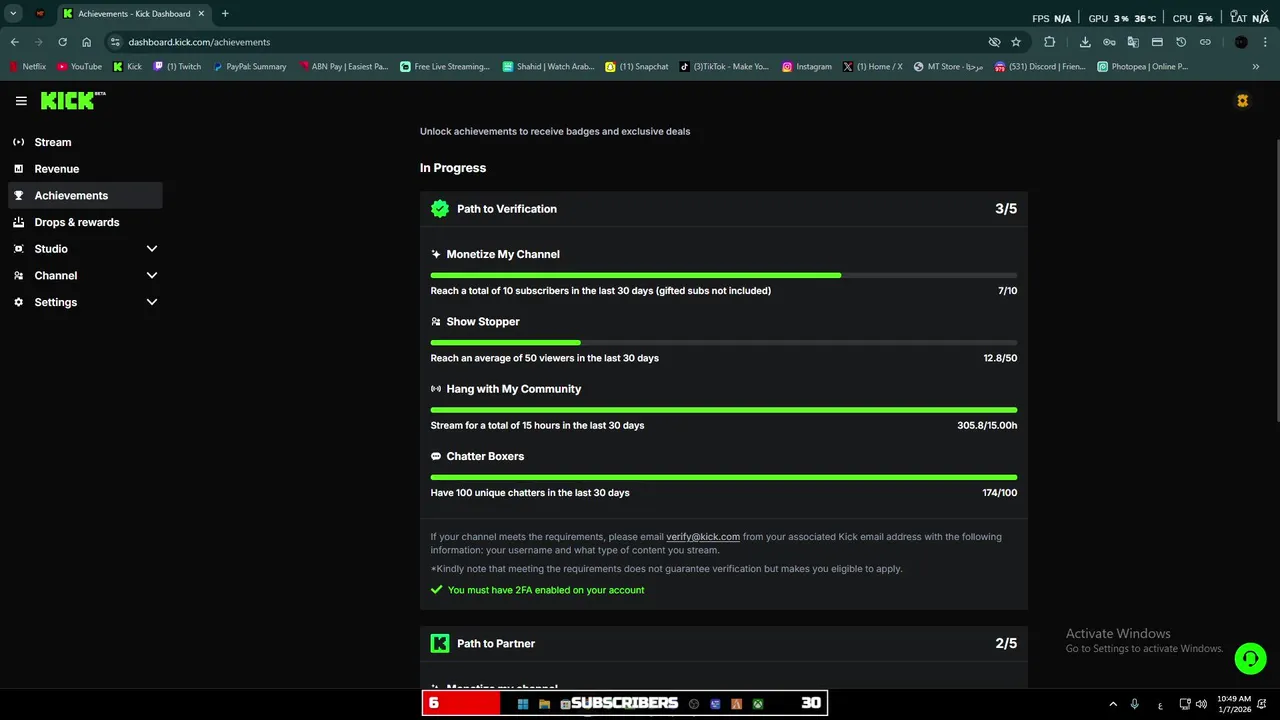
Task: Select Achievements in the sidebar
Action: coord(85,195)
